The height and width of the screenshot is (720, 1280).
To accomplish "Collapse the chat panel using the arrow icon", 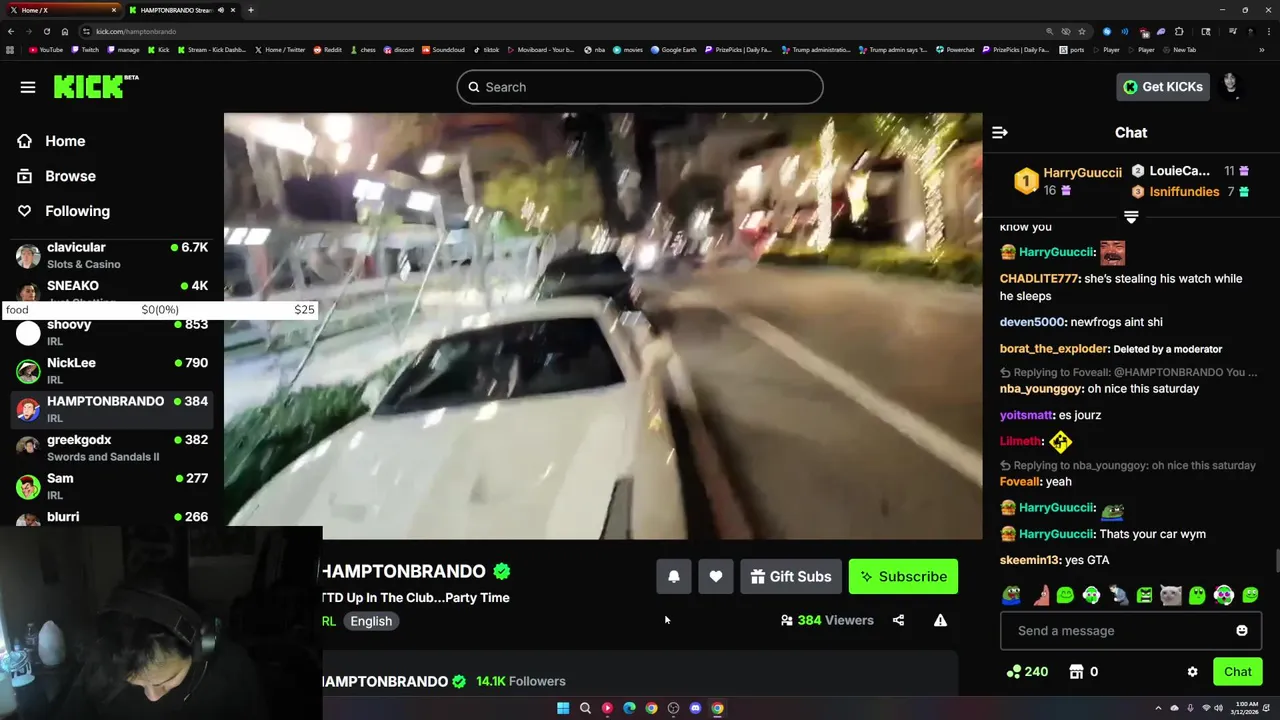I will point(999,132).
